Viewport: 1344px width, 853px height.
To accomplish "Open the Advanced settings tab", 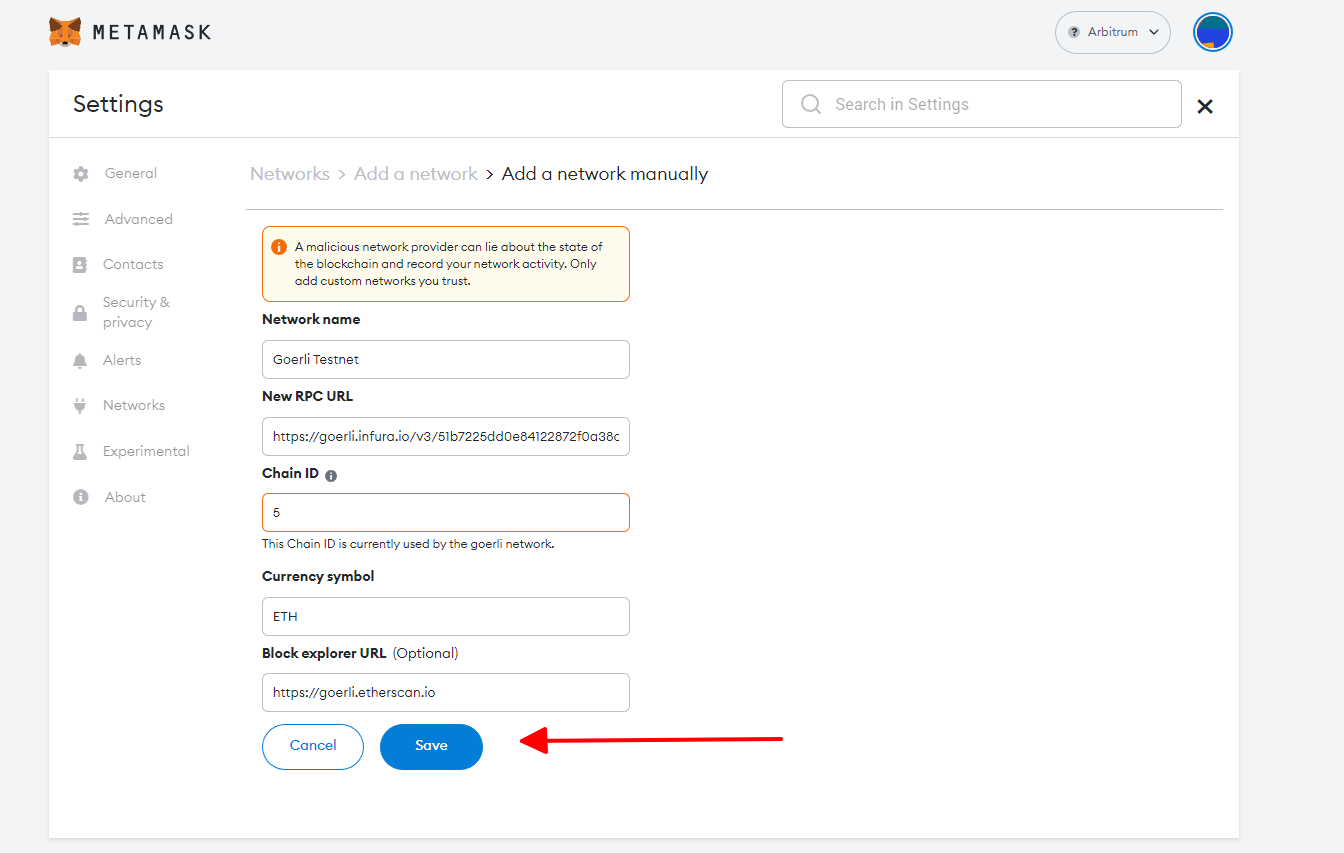I will pos(138,219).
